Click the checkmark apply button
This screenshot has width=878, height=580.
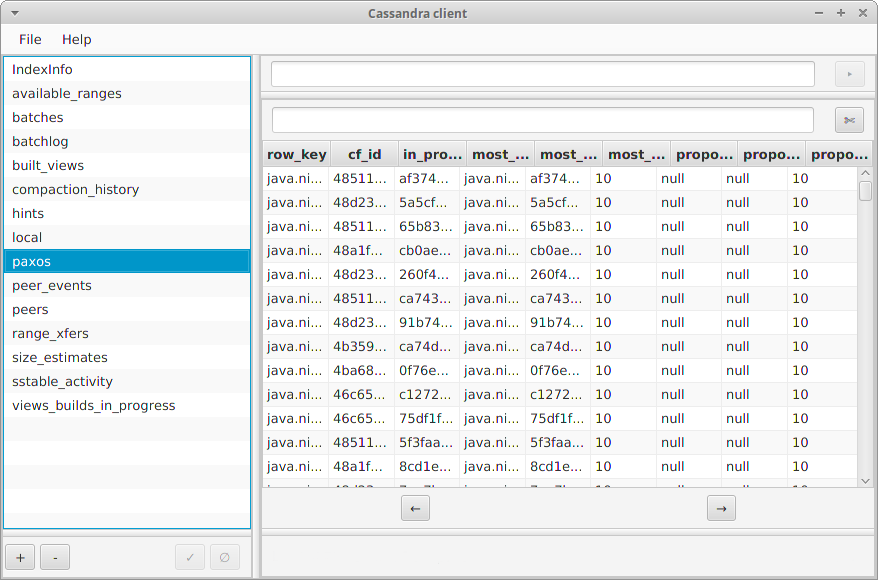click(190, 558)
